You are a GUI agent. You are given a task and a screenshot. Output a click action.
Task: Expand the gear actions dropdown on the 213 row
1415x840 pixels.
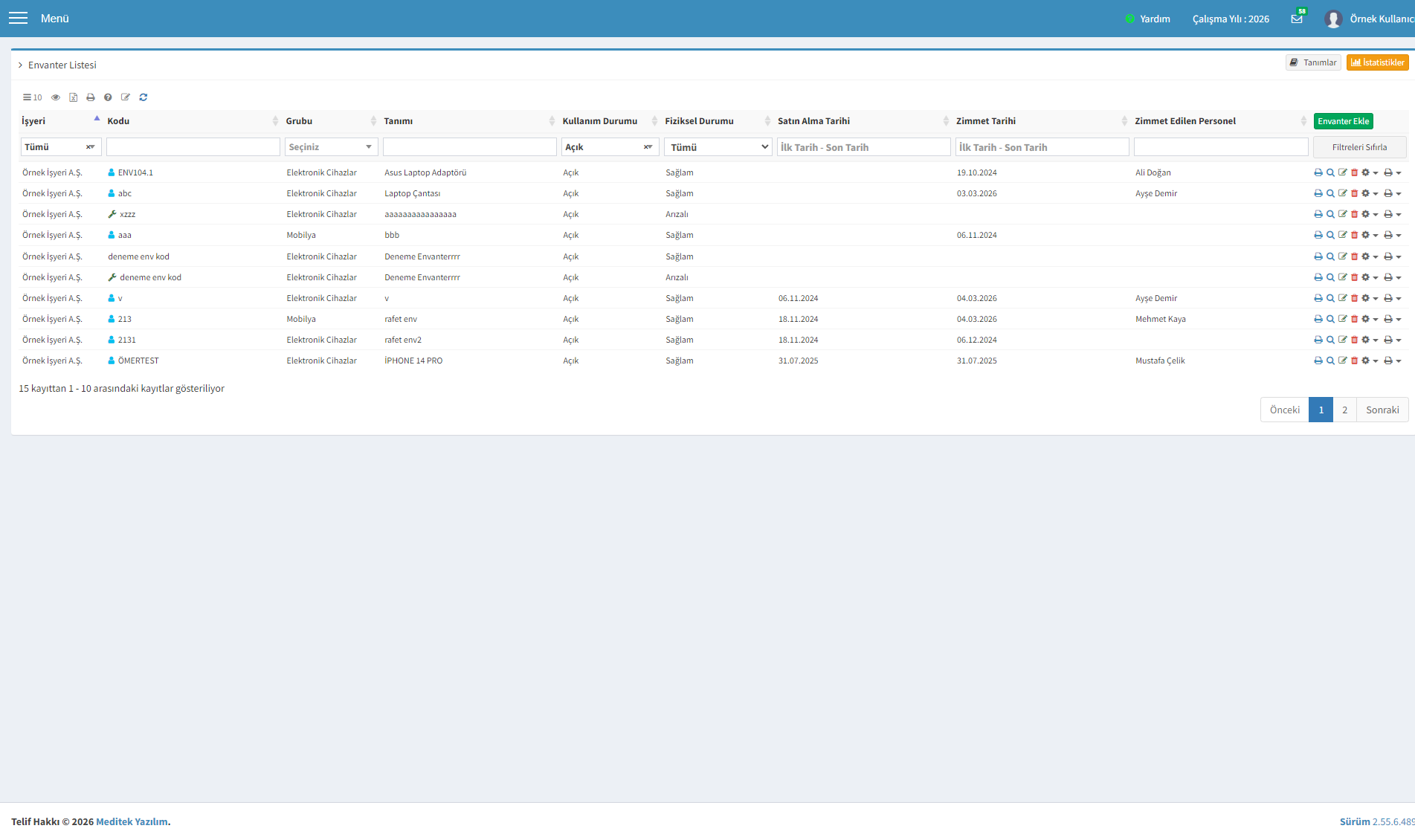pos(1370,319)
